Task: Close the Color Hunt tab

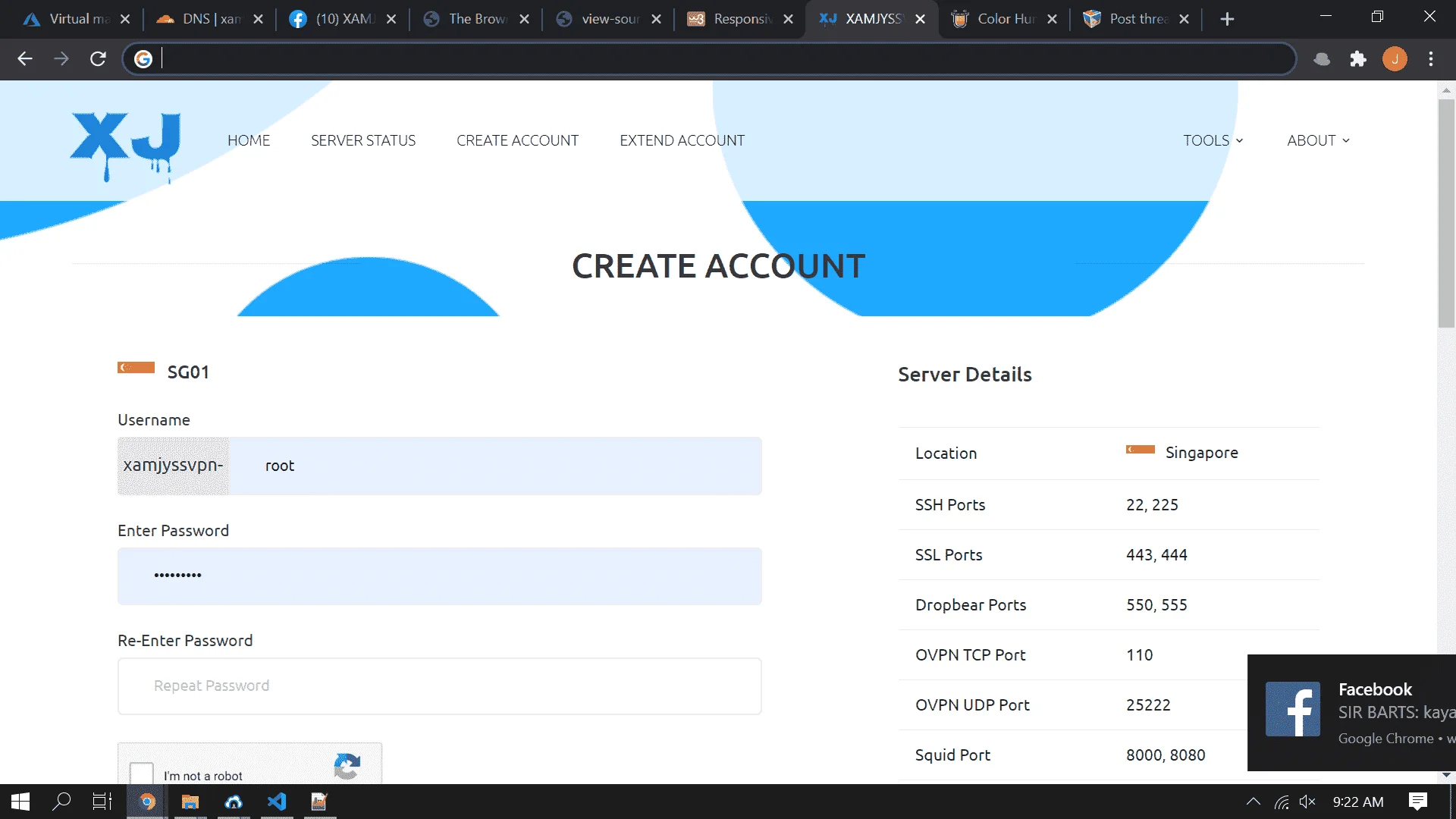Action: [x=1052, y=19]
